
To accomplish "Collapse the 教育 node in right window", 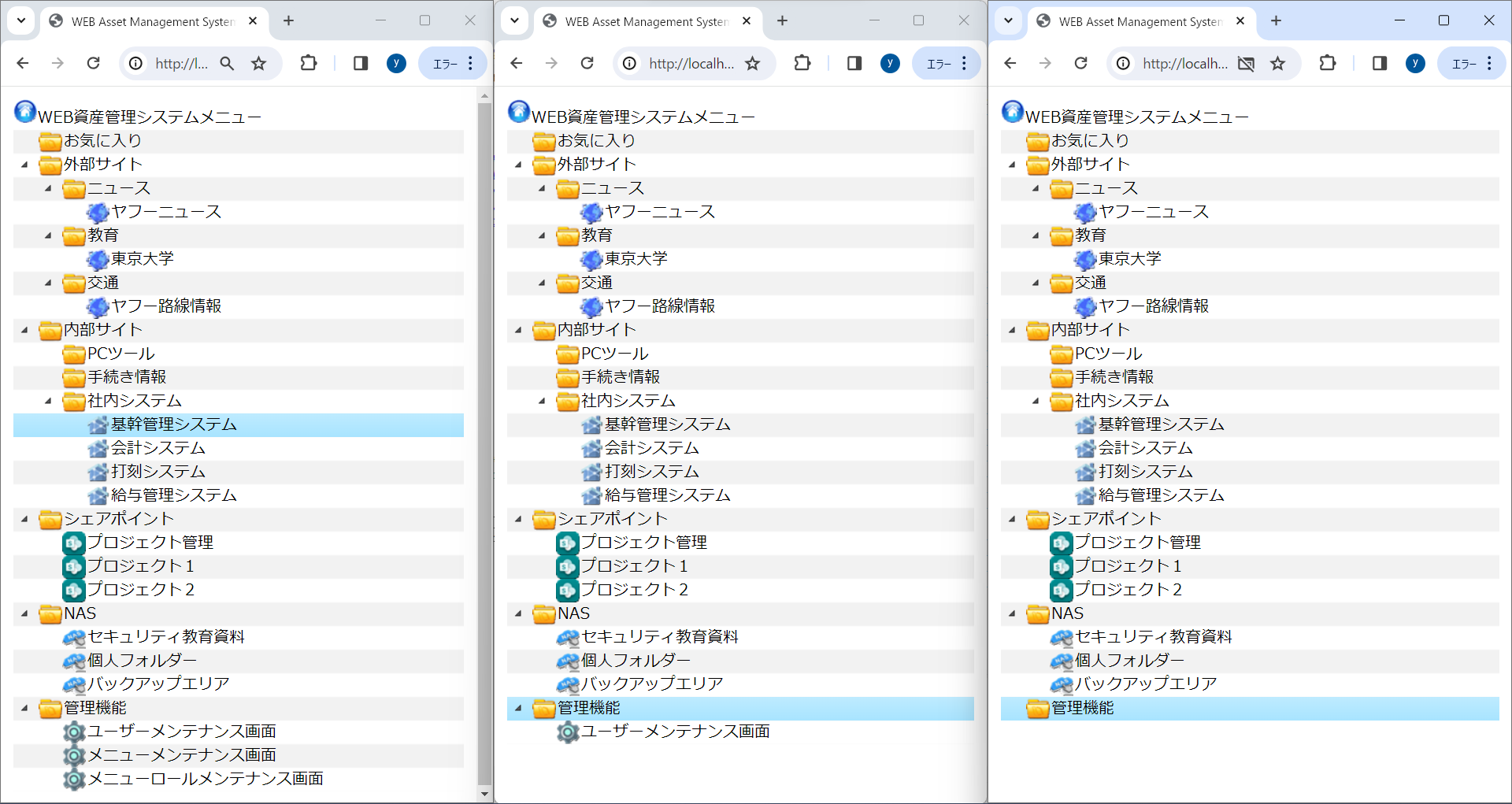I will [1036, 236].
